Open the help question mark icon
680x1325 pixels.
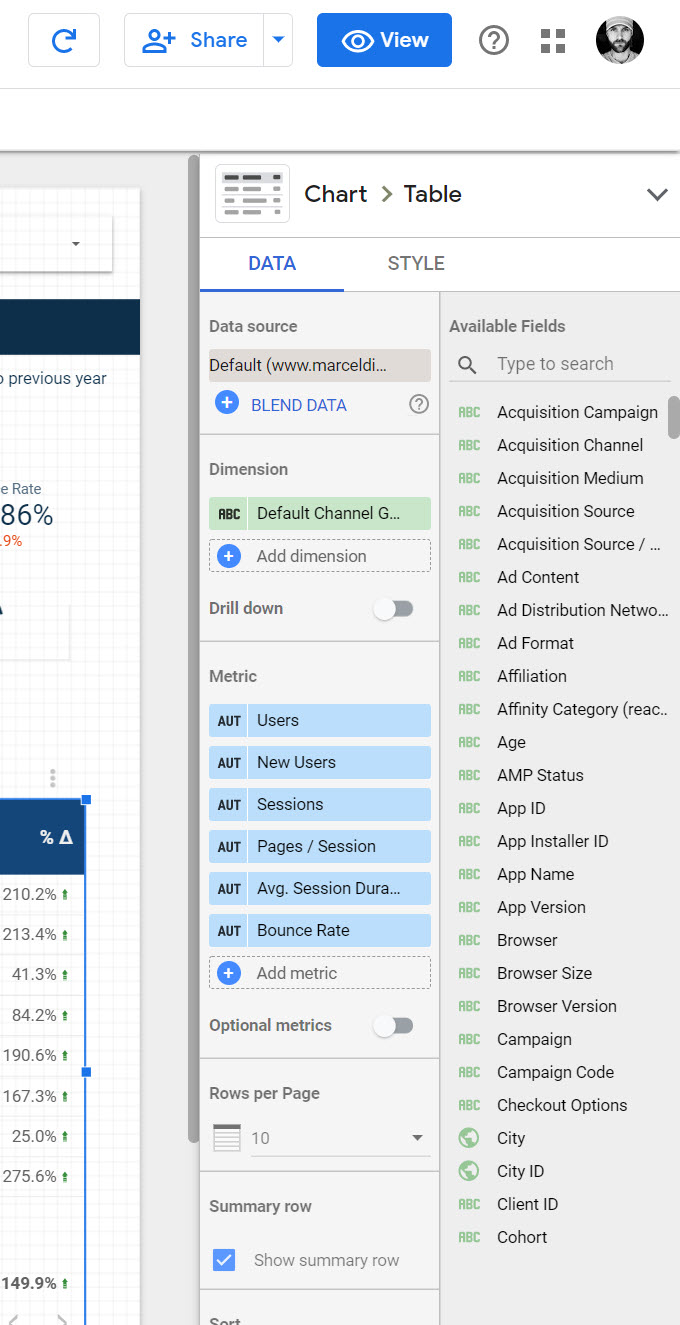(x=494, y=40)
